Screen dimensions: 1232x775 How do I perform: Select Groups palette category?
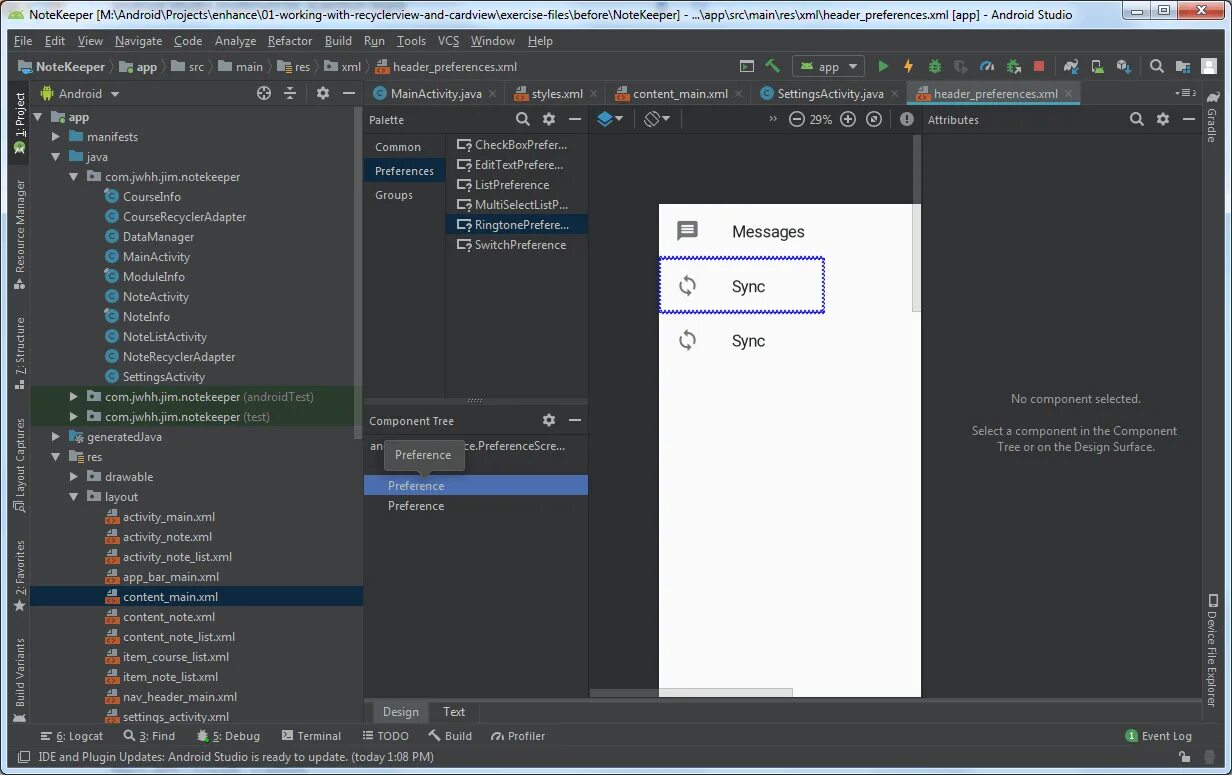pyautogui.click(x=394, y=195)
